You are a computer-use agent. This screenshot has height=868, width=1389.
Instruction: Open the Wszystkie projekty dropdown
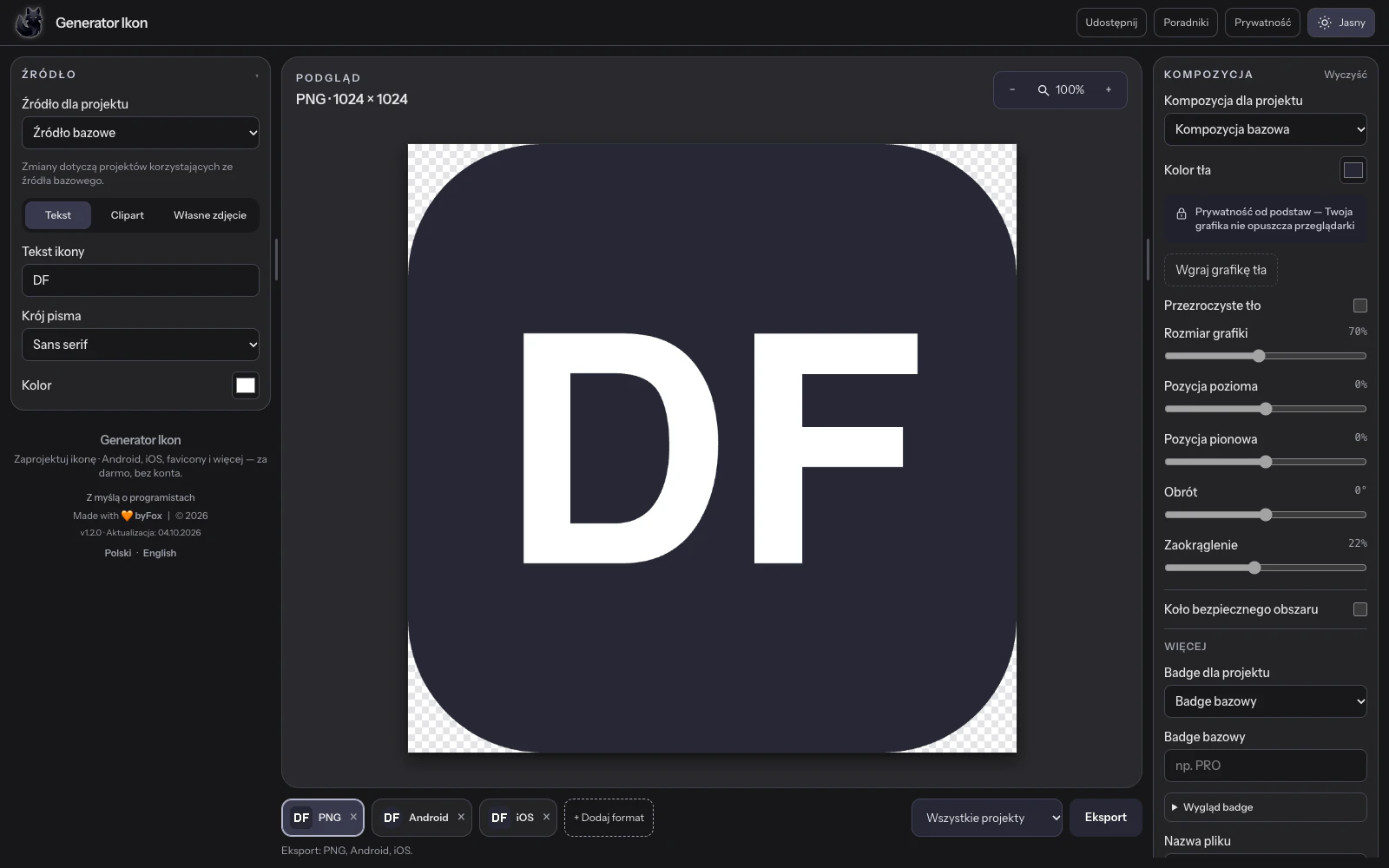(987, 818)
